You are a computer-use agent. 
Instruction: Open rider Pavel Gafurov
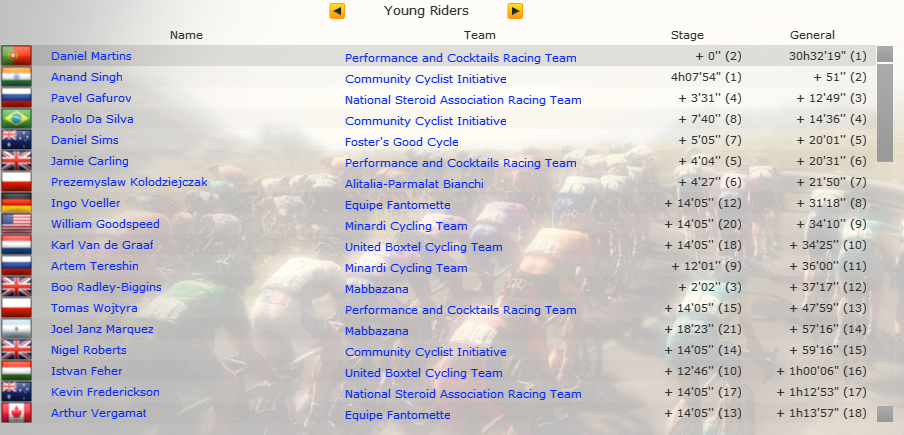(91, 98)
